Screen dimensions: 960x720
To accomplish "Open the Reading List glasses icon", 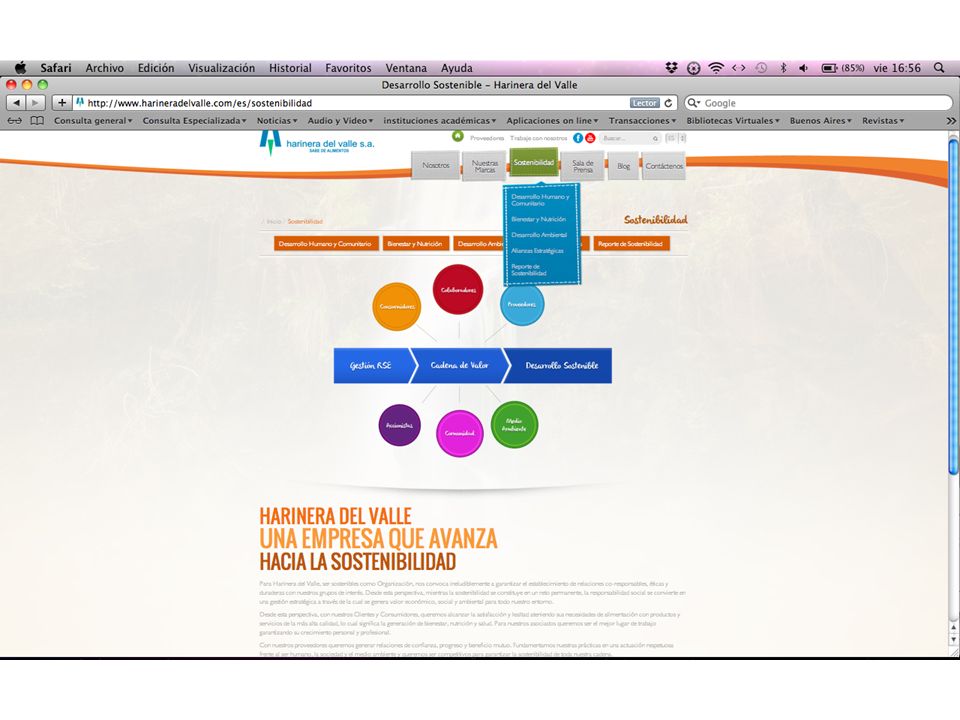I will point(15,121).
